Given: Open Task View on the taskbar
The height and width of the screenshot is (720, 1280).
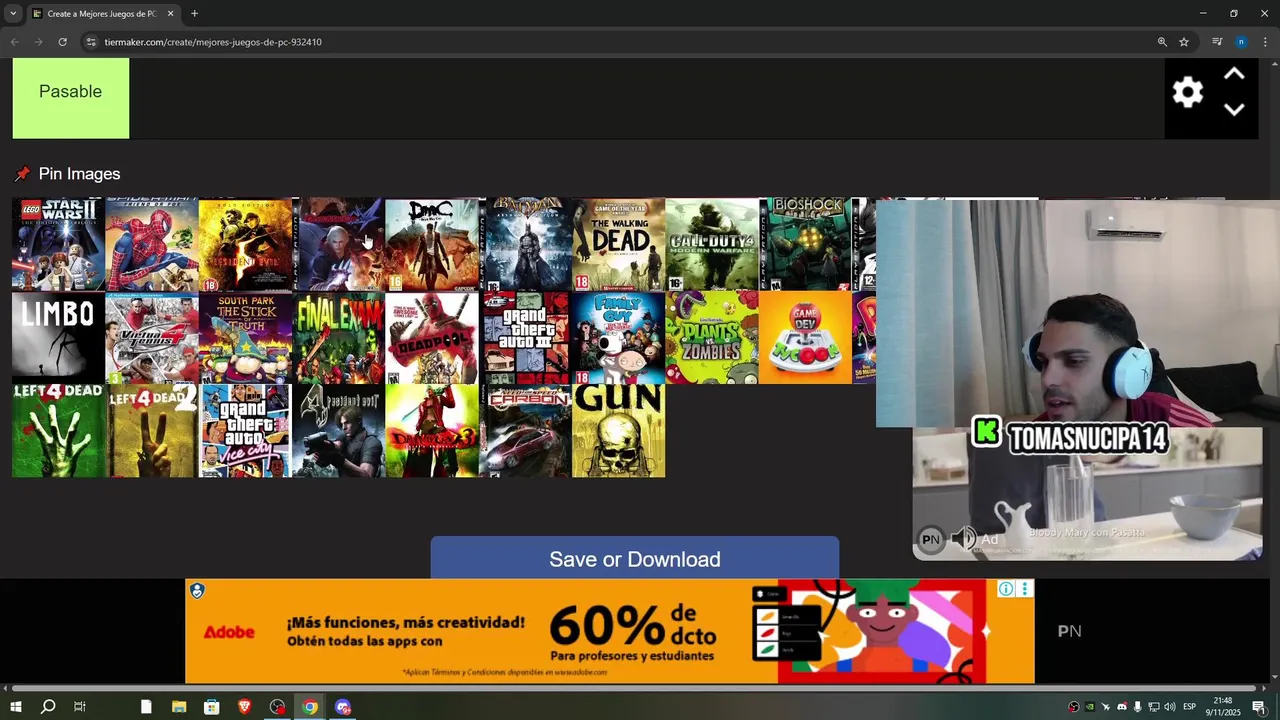Looking at the screenshot, I should [80, 707].
